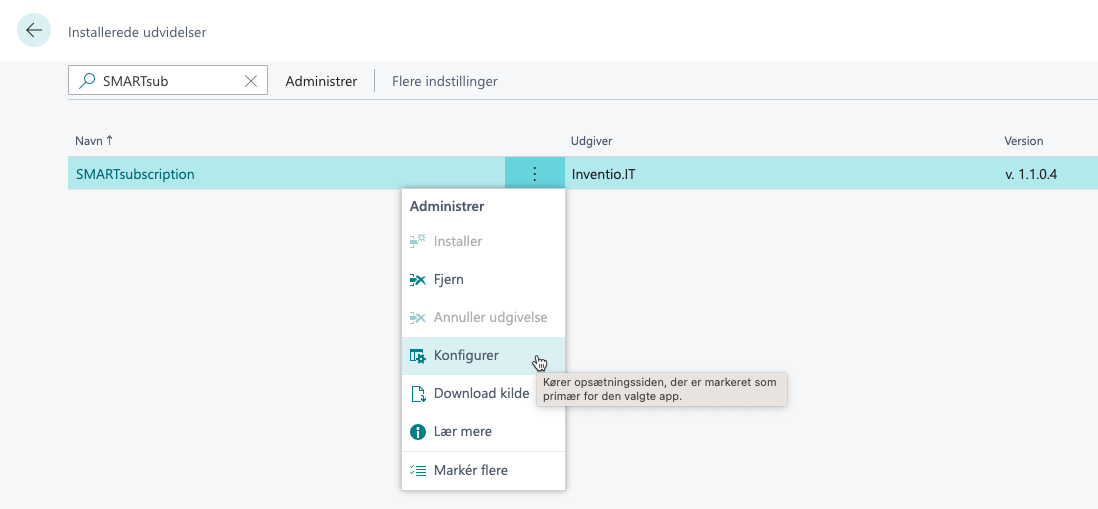
Task: Open Version column header options
Action: click(x=1023, y=141)
